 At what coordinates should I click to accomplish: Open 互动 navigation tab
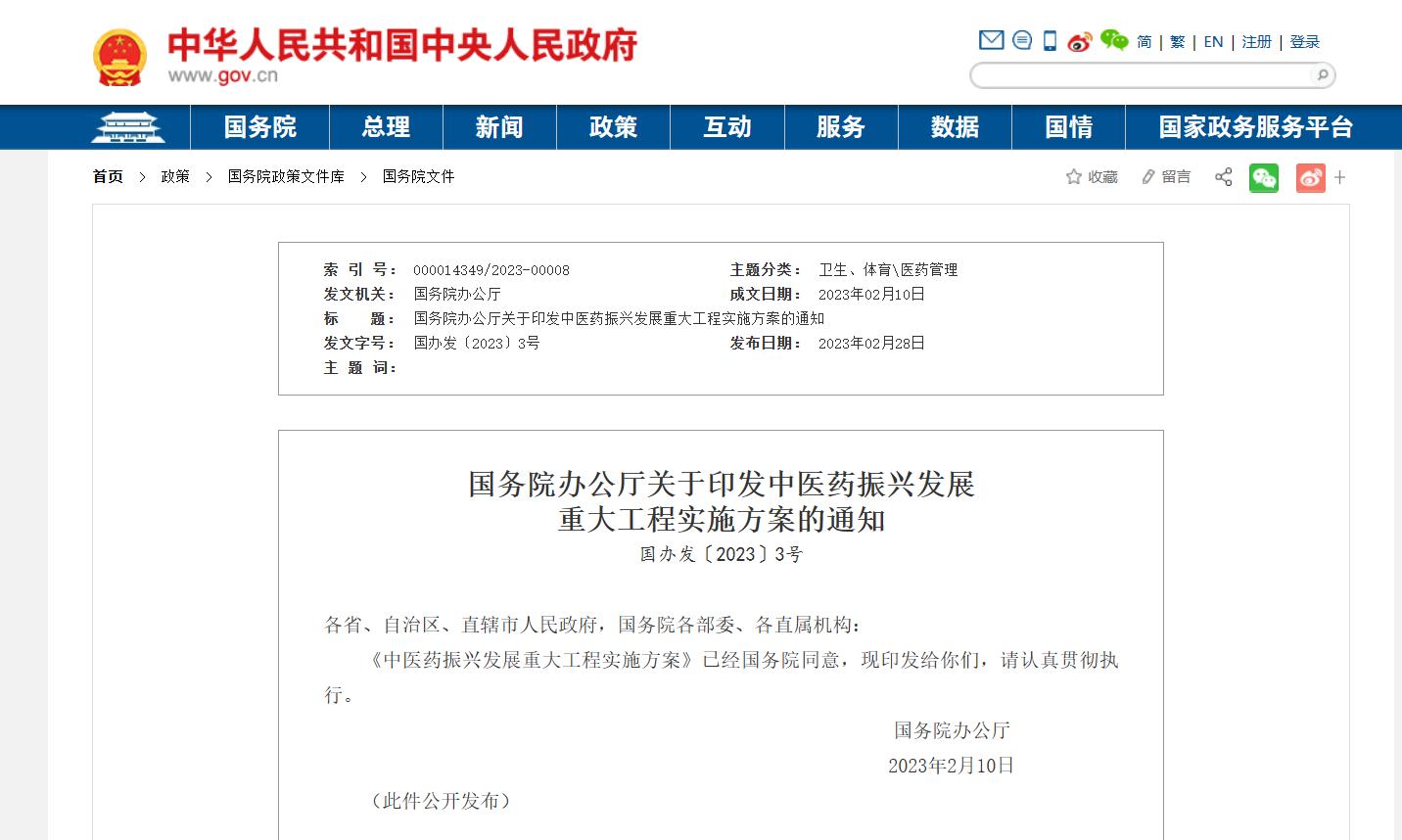coord(727,127)
